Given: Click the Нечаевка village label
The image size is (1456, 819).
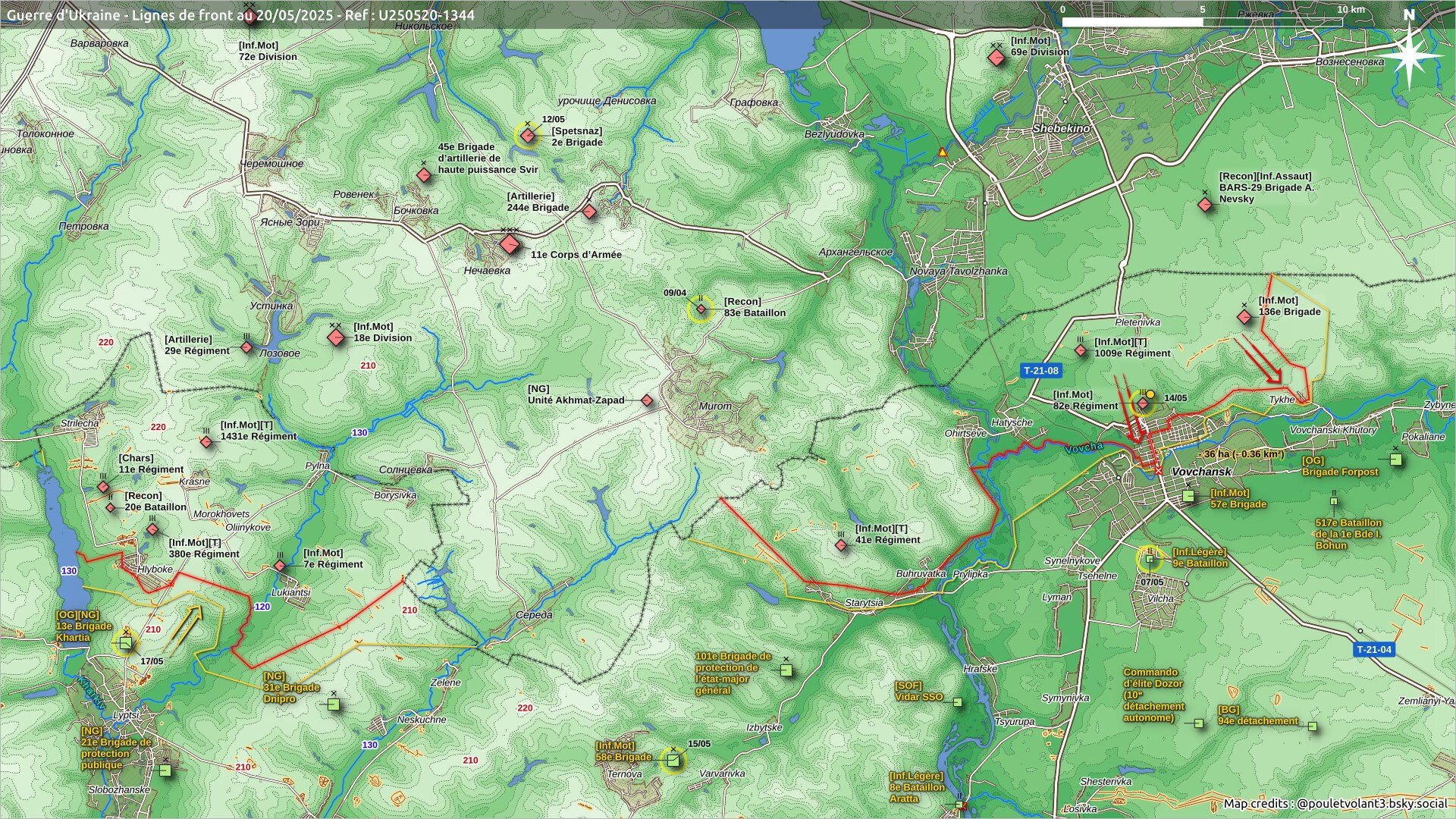Looking at the screenshot, I should [487, 270].
